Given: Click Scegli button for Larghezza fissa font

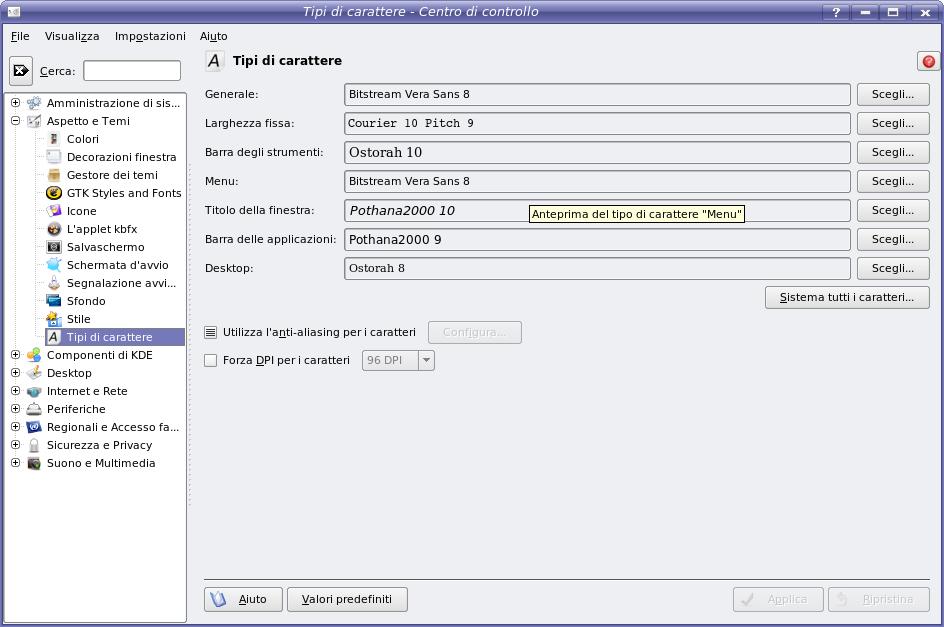Looking at the screenshot, I should 892,123.
